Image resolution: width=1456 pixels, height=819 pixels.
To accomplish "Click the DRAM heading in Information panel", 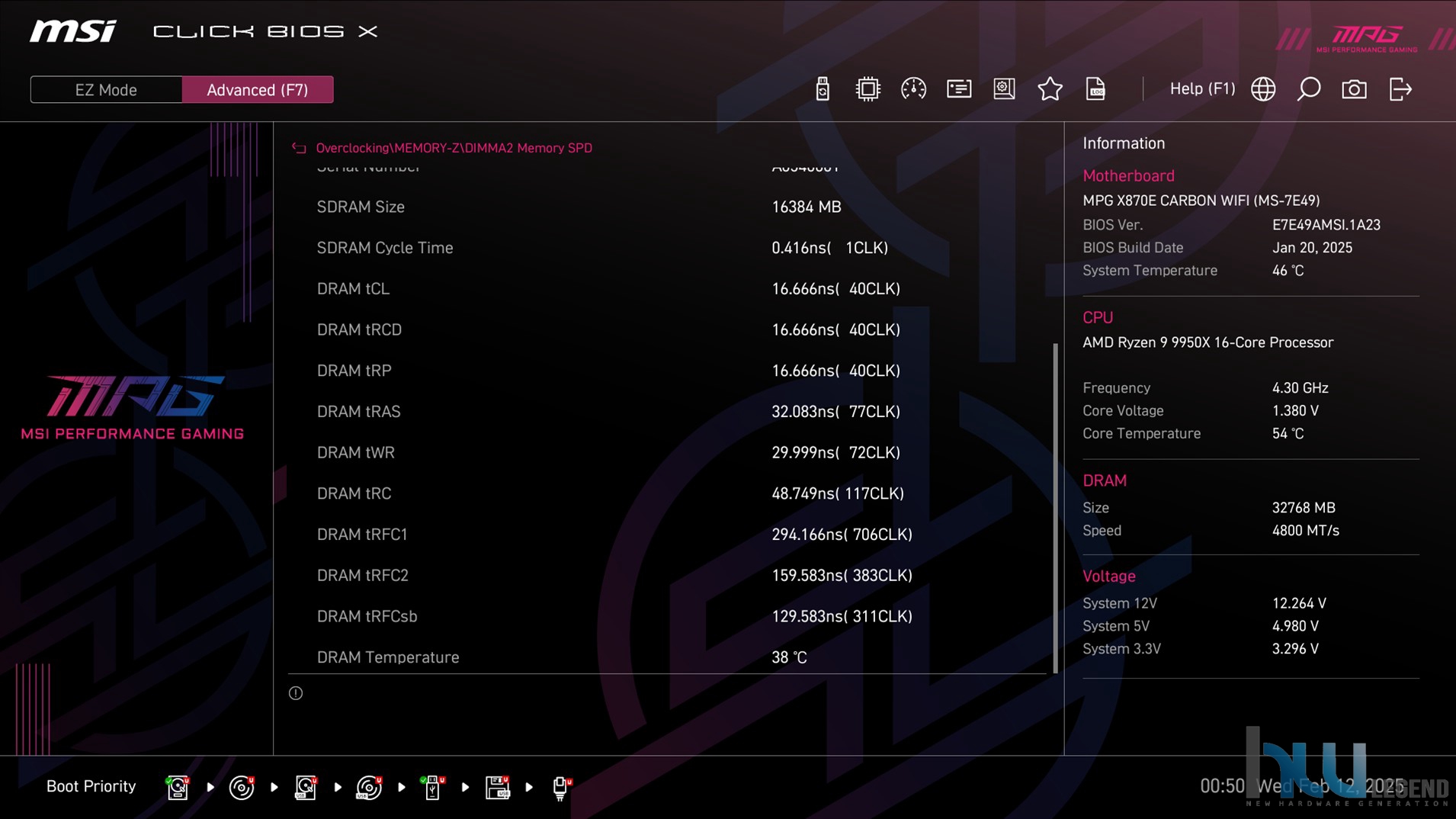I will click(x=1105, y=481).
